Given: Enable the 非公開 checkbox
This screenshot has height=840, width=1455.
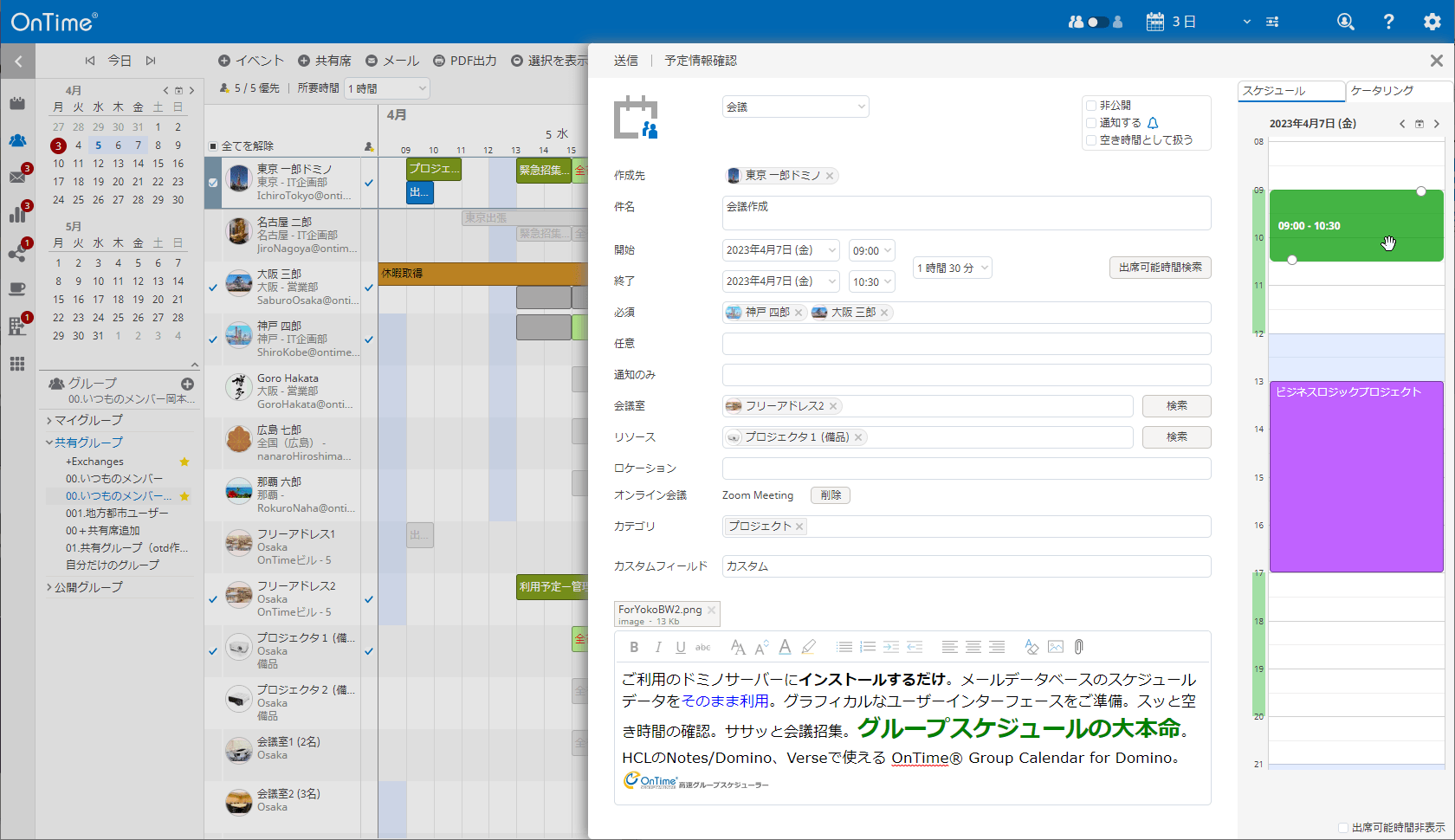Looking at the screenshot, I should (1091, 106).
